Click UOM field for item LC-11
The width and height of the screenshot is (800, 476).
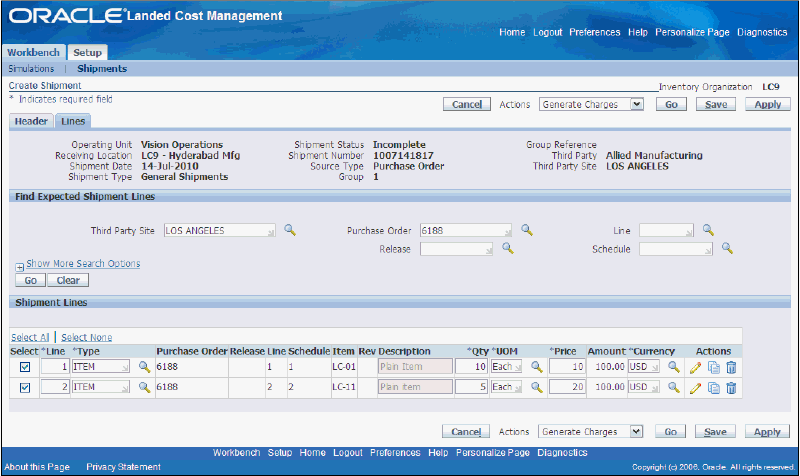pos(506,387)
